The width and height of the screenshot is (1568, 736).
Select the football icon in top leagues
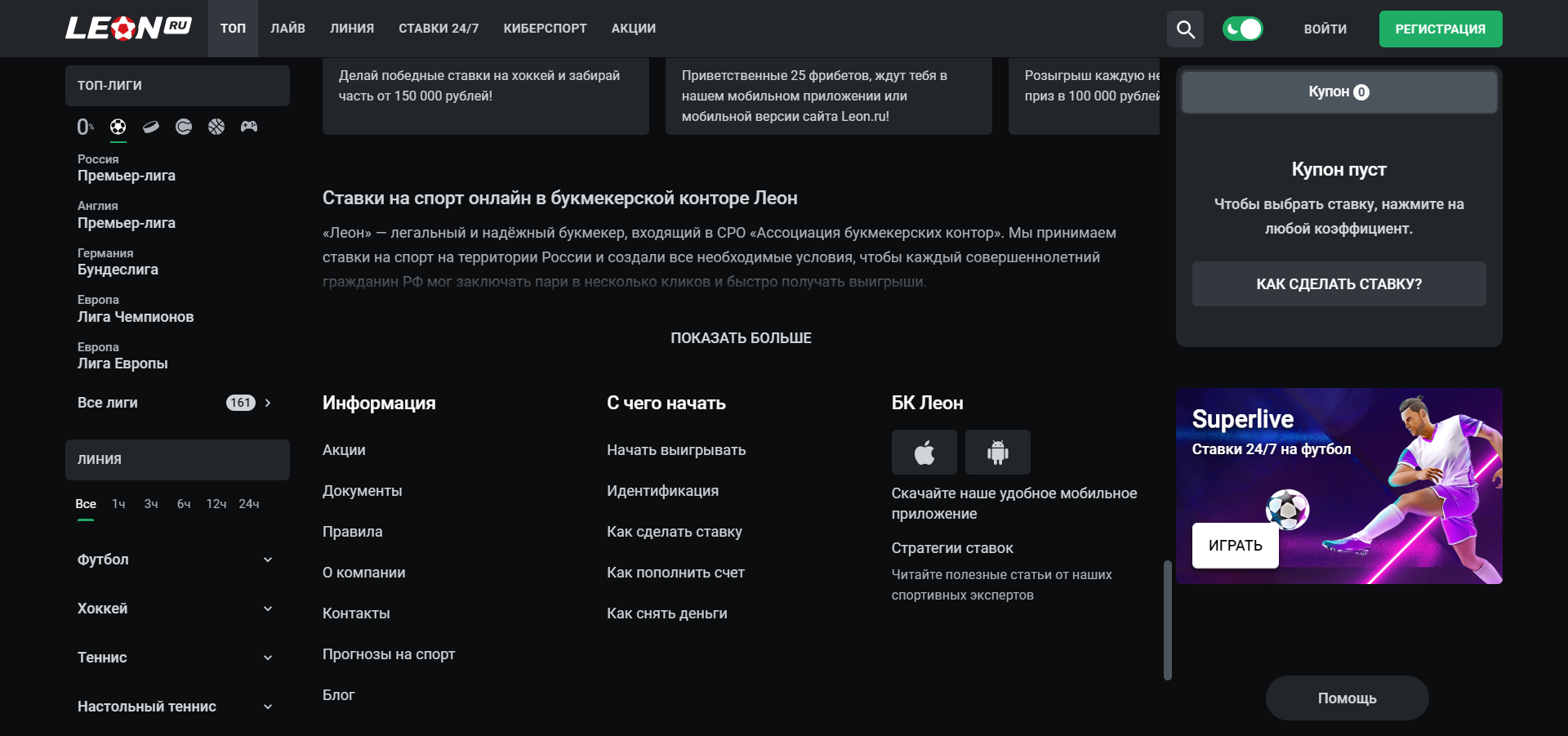118,127
